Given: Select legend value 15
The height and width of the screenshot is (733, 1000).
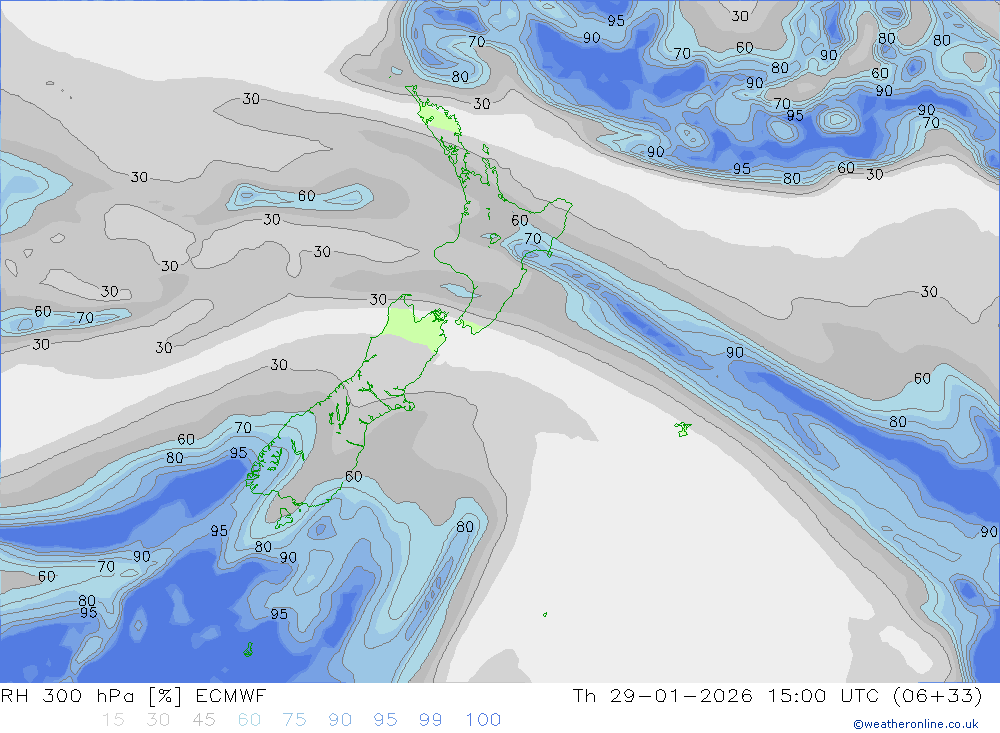Looking at the screenshot, I should pyautogui.click(x=113, y=720).
